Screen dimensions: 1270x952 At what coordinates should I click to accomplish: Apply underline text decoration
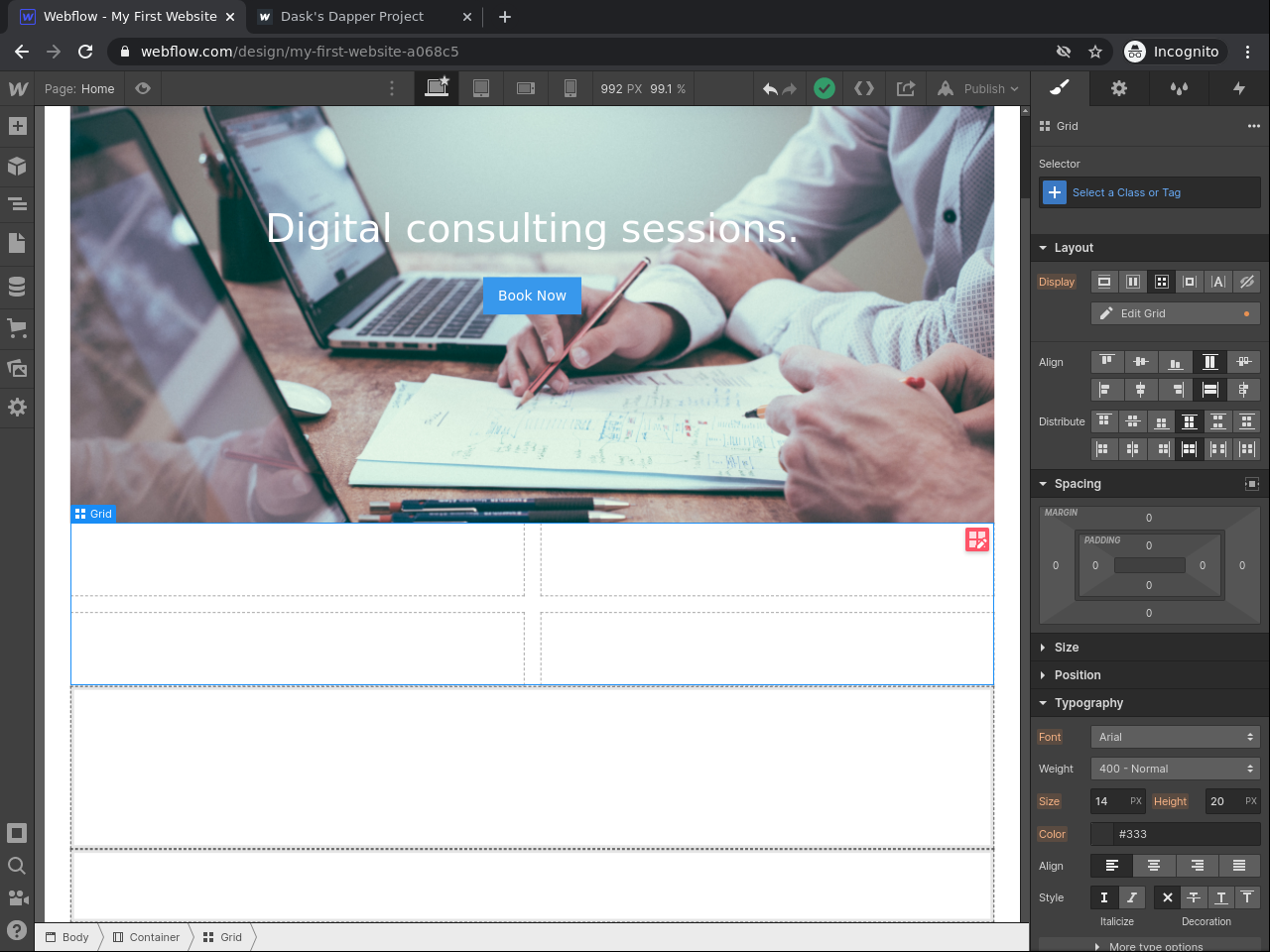click(1221, 897)
